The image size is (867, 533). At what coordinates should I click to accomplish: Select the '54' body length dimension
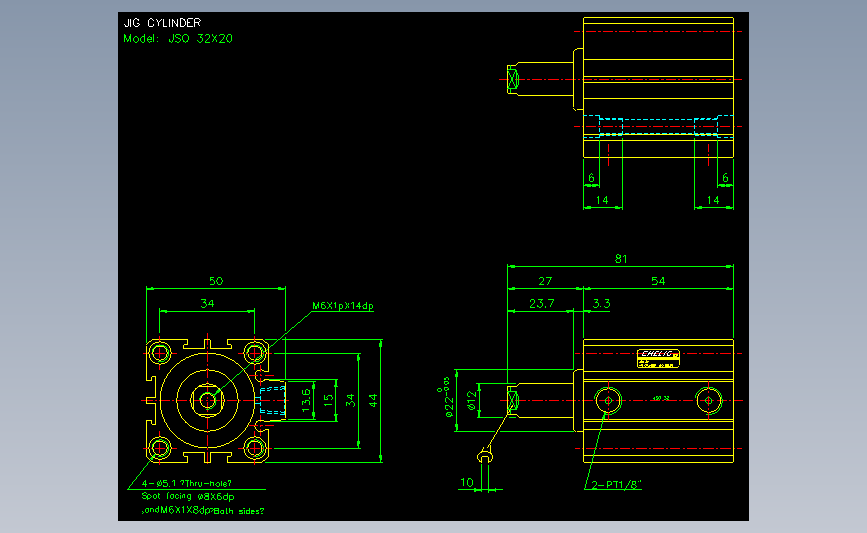[658, 281]
